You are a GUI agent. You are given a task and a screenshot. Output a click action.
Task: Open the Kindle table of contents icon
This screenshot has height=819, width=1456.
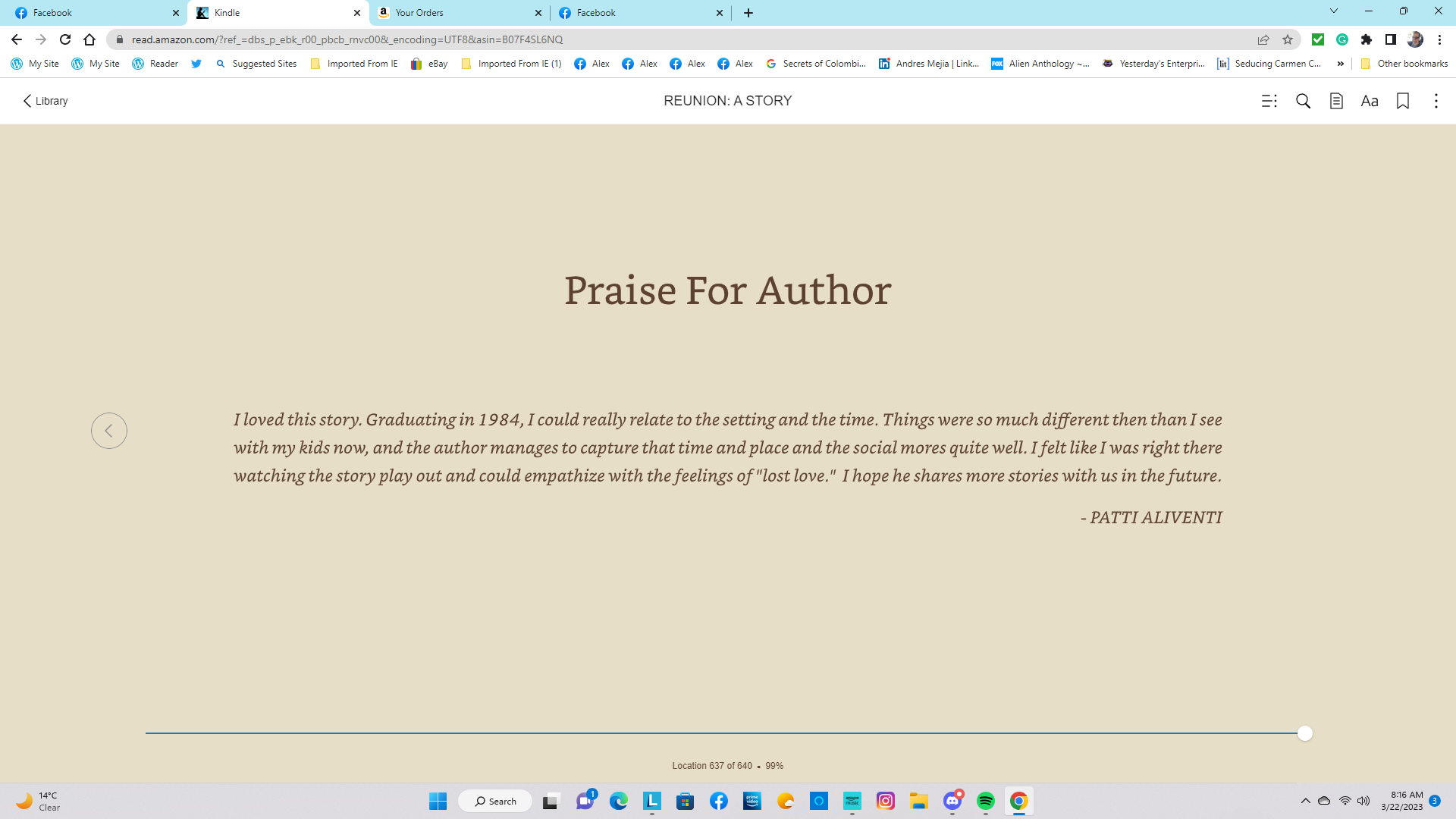(x=1269, y=101)
